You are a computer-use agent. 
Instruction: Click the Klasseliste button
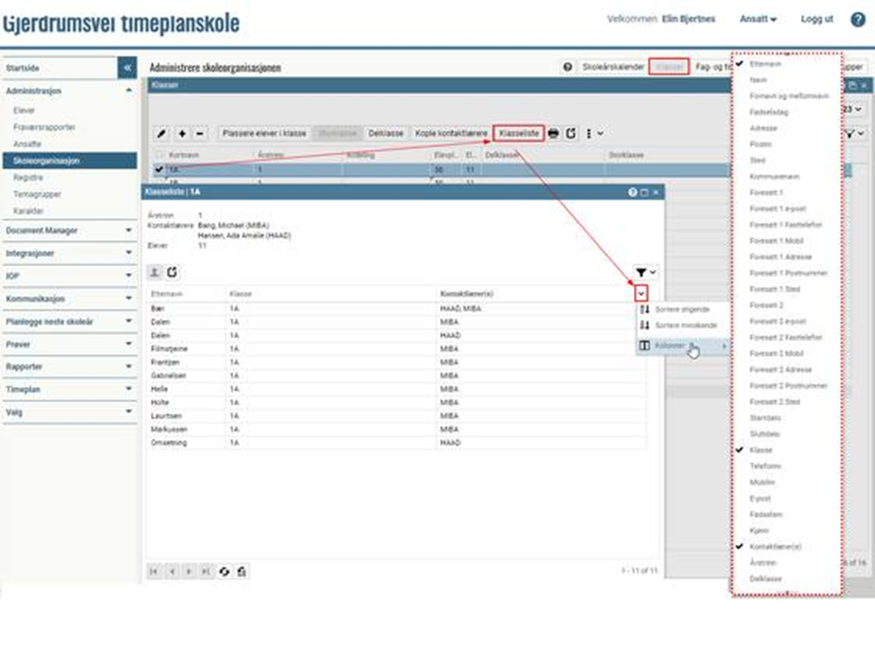[519, 133]
